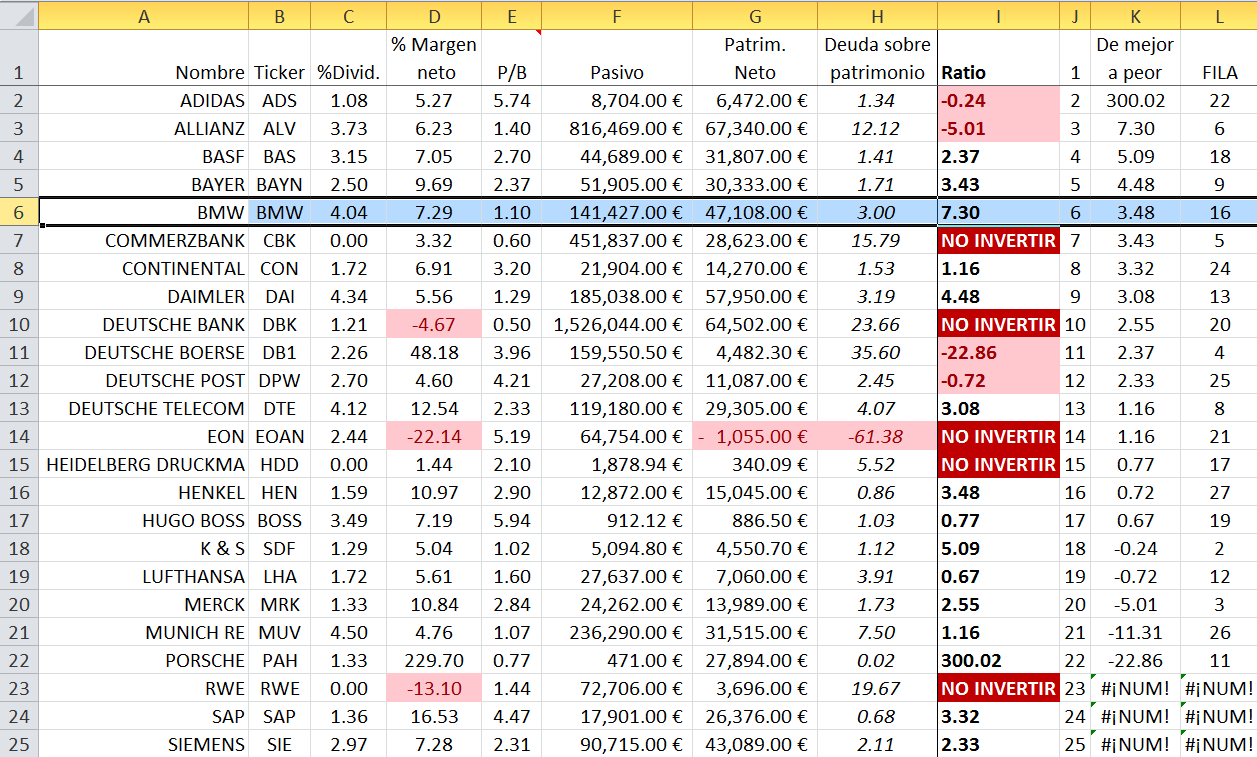Screen dimensions: 1257x757
Task: Select column F header
Action: (x=616, y=15)
